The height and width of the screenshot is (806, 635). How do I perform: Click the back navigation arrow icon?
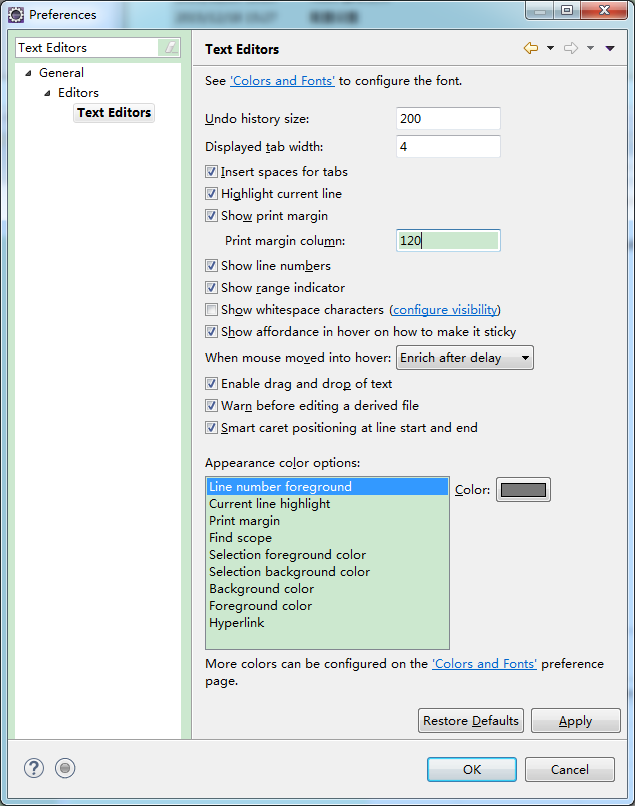[x=531, y=48]
